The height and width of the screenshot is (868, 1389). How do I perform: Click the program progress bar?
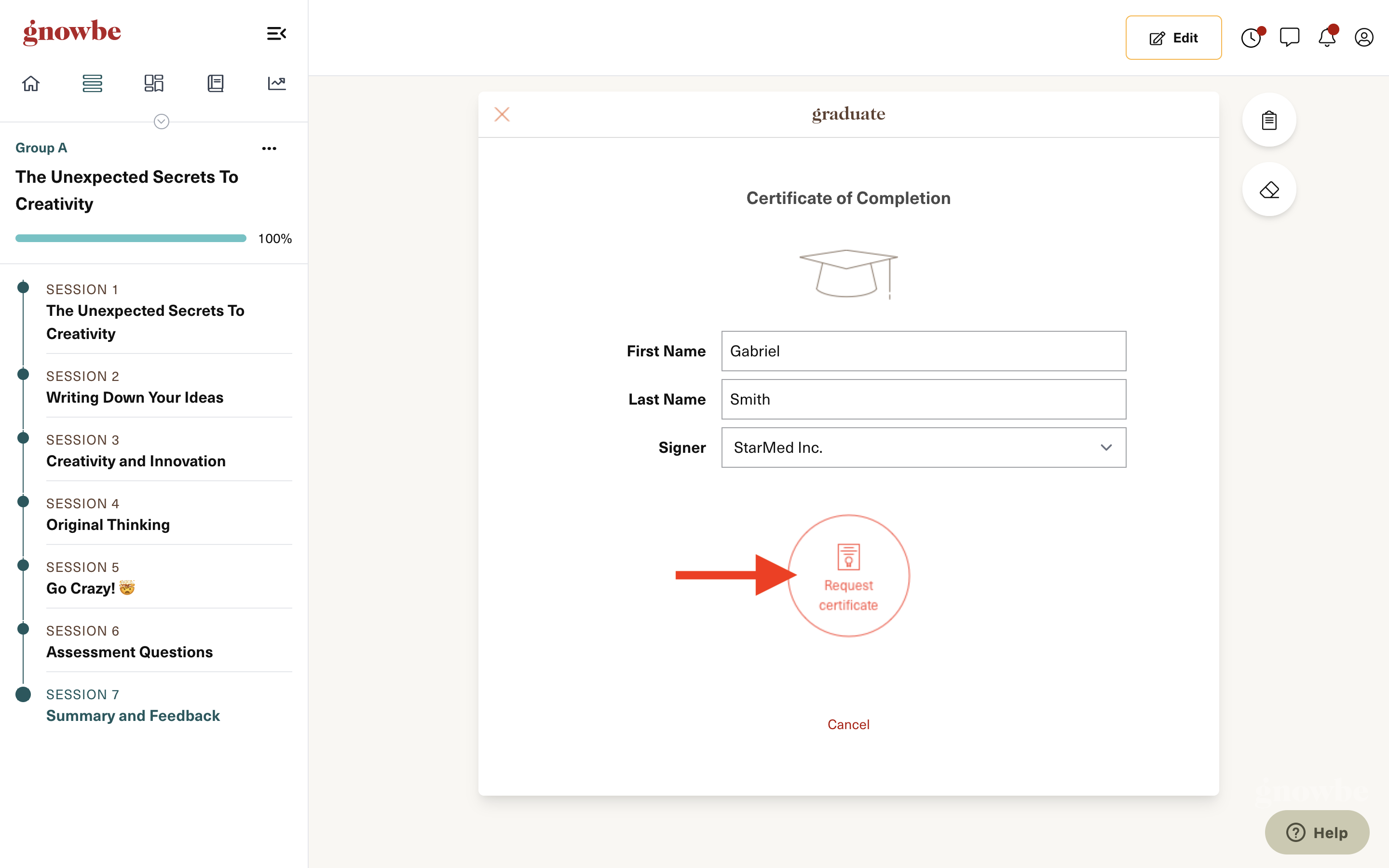point(131,238)
